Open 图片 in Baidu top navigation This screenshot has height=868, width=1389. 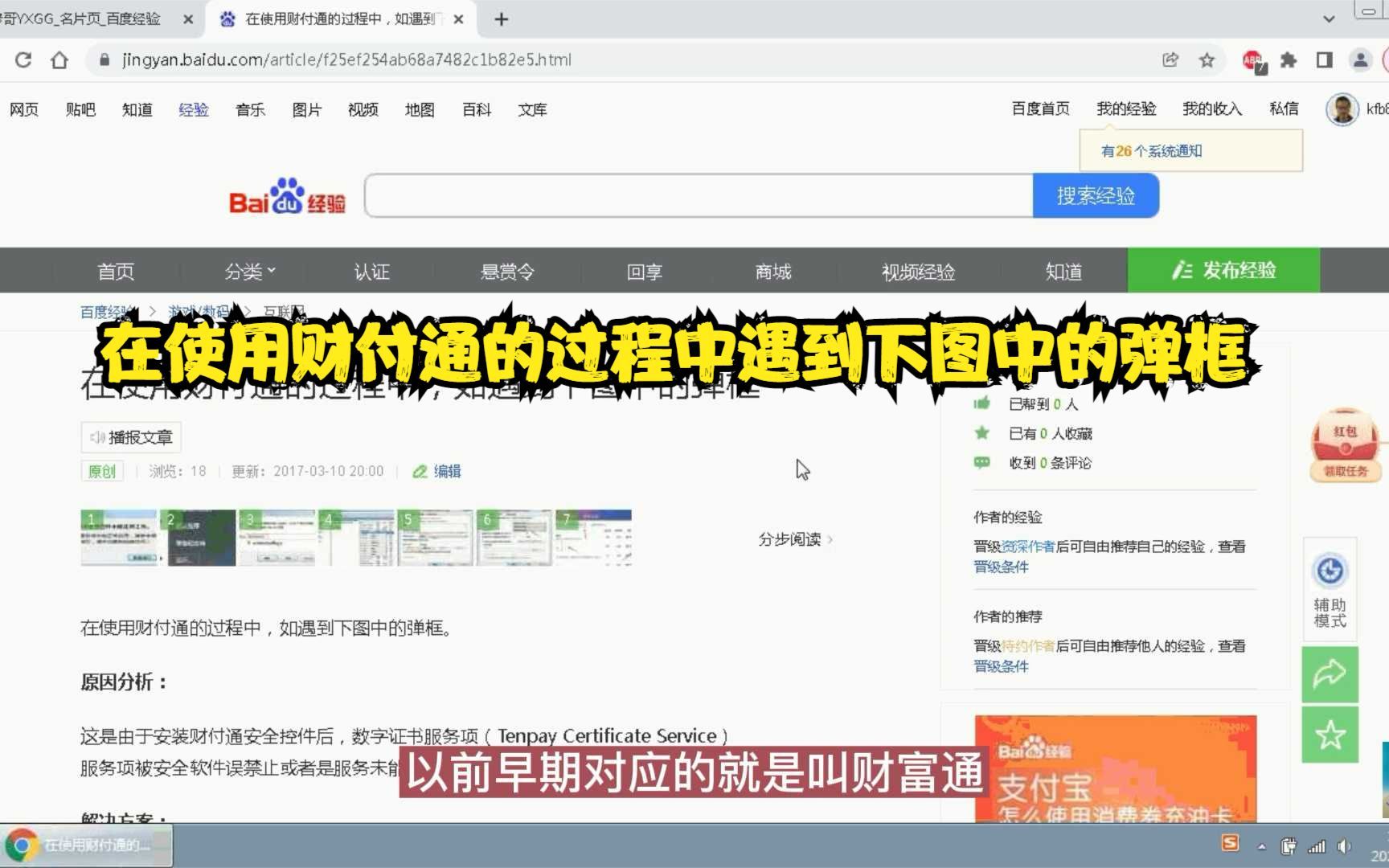pyautogui.click(x=306, y=109)
